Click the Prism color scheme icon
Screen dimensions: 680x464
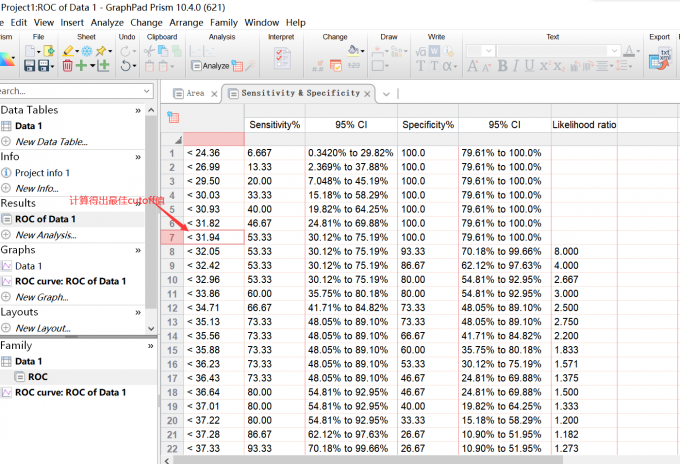tap(7, 59)
